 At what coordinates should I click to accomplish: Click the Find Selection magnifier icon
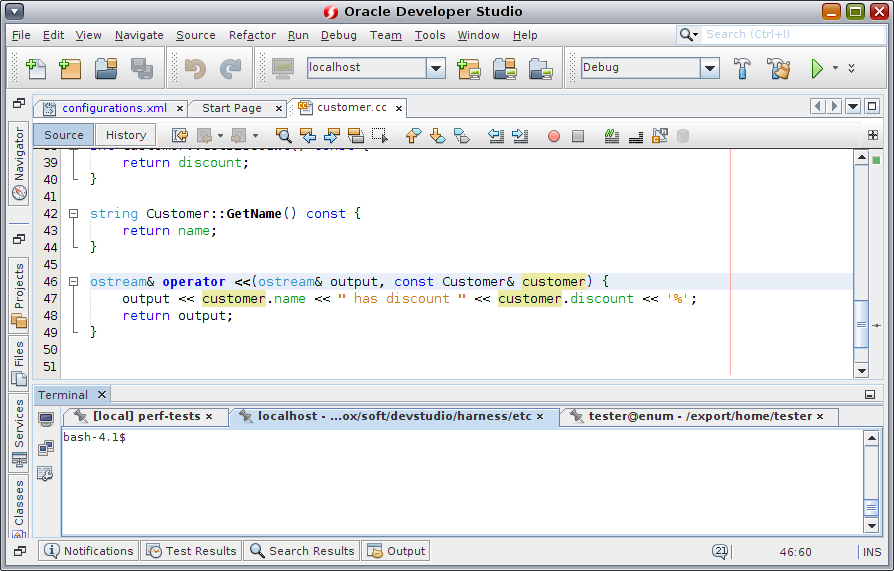(283, 136)
